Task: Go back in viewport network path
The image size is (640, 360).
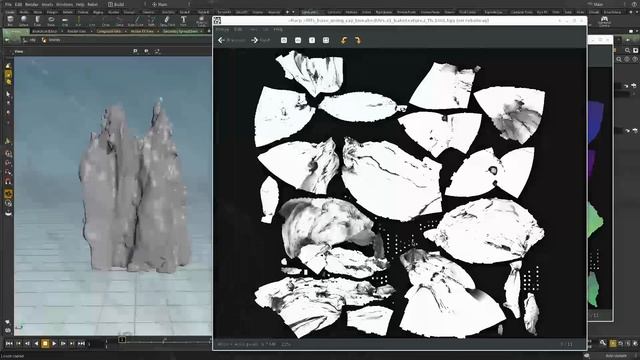Action: pos(7,40)
